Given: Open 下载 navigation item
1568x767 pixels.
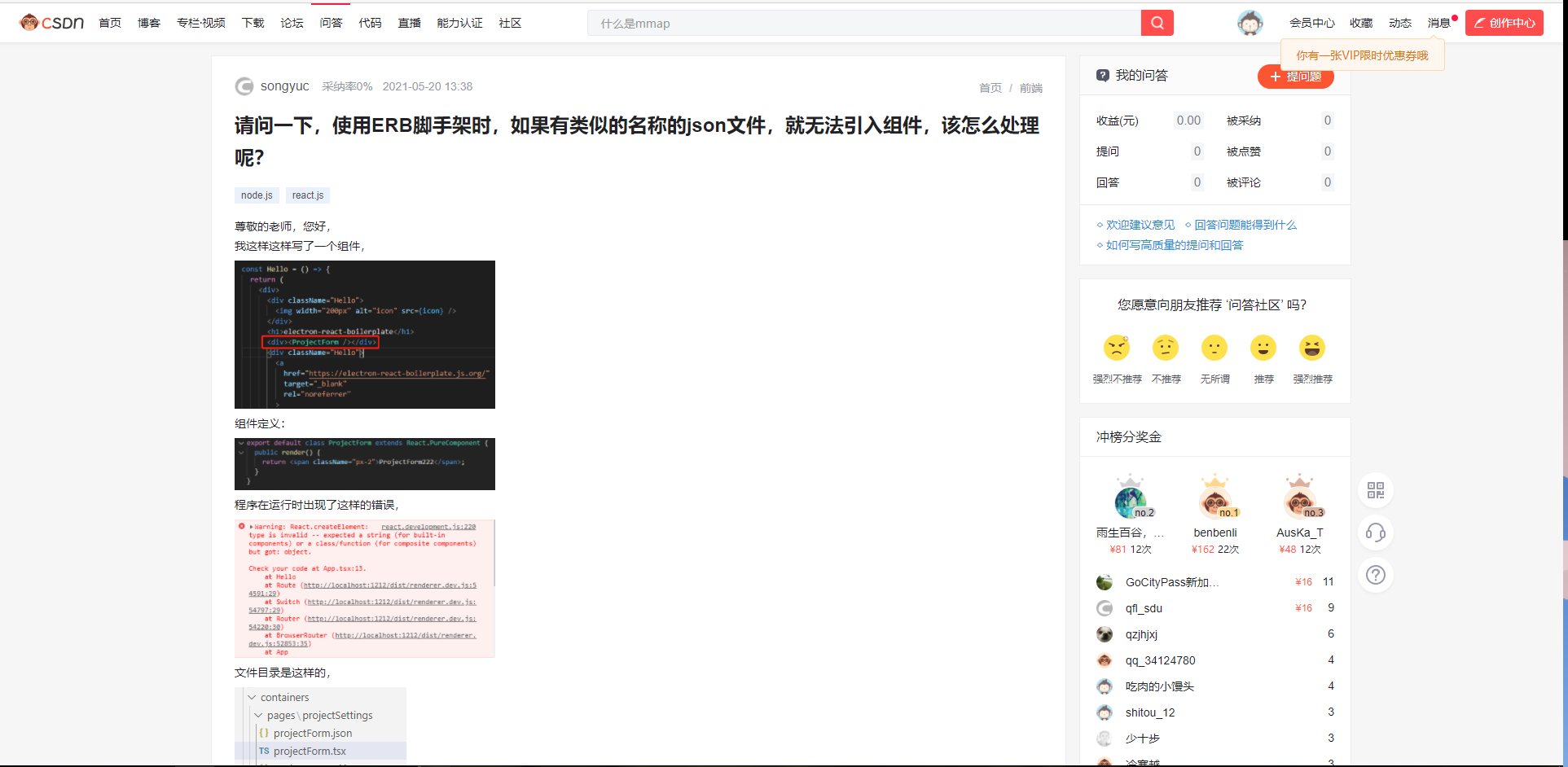Looking at the screenshot, I should coord(253,23).
